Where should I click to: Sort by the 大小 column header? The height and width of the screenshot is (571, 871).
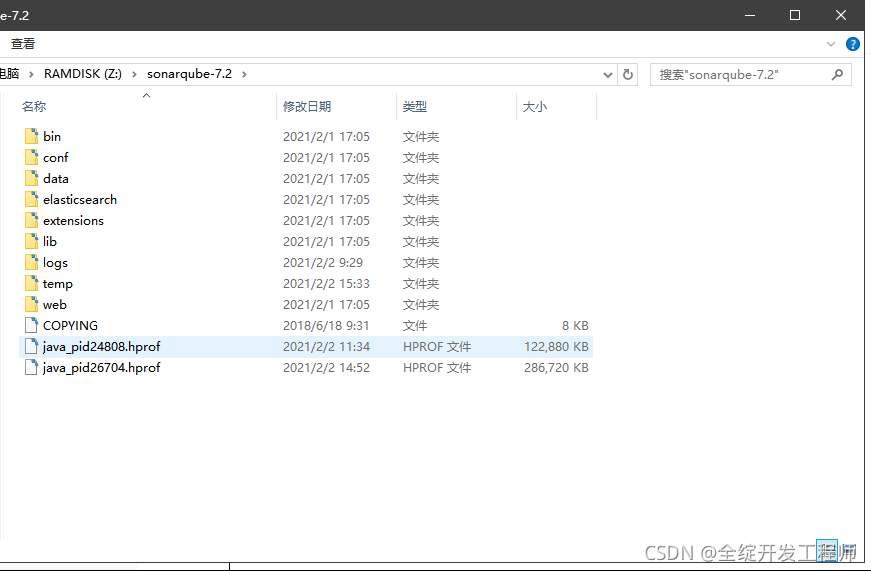click(534, 107)
